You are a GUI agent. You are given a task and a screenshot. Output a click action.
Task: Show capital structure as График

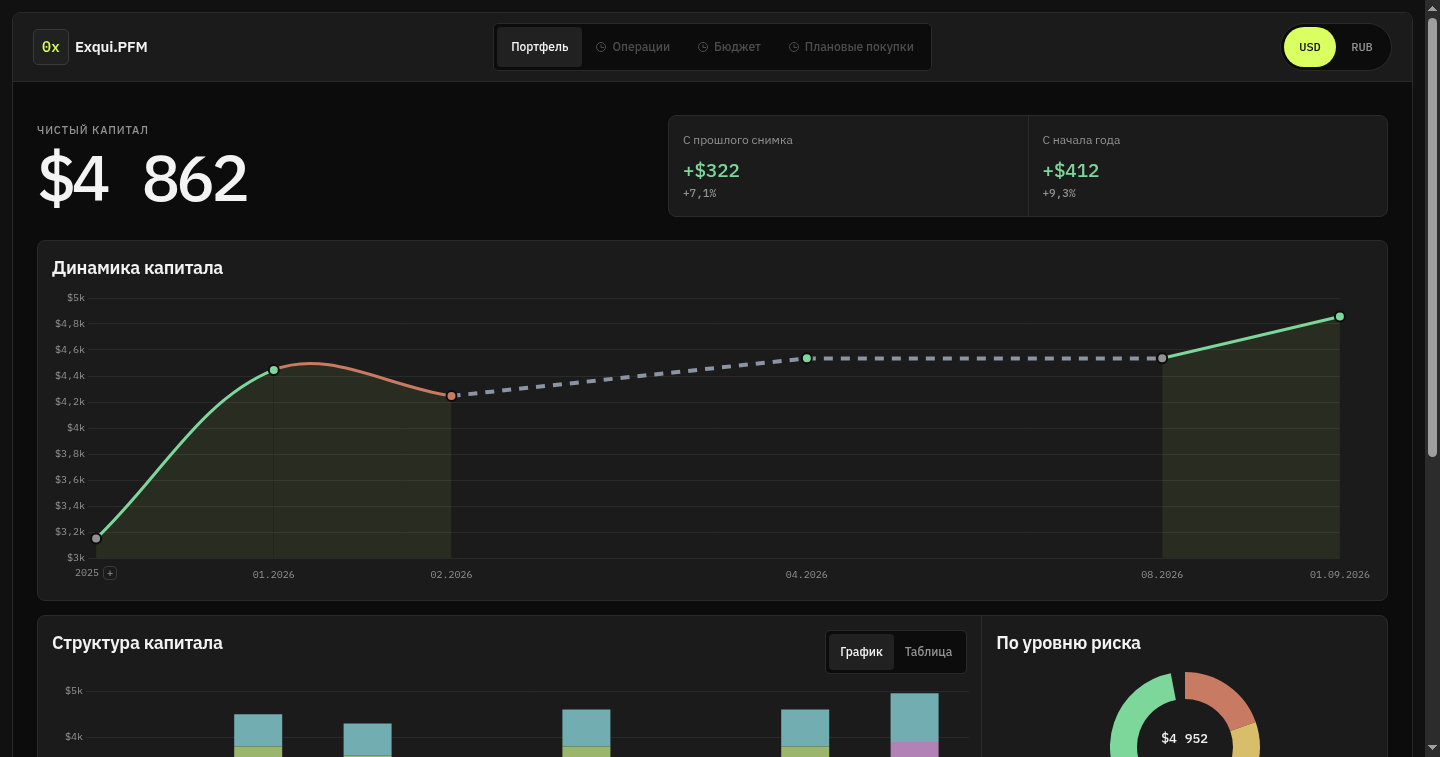[861, 652]
